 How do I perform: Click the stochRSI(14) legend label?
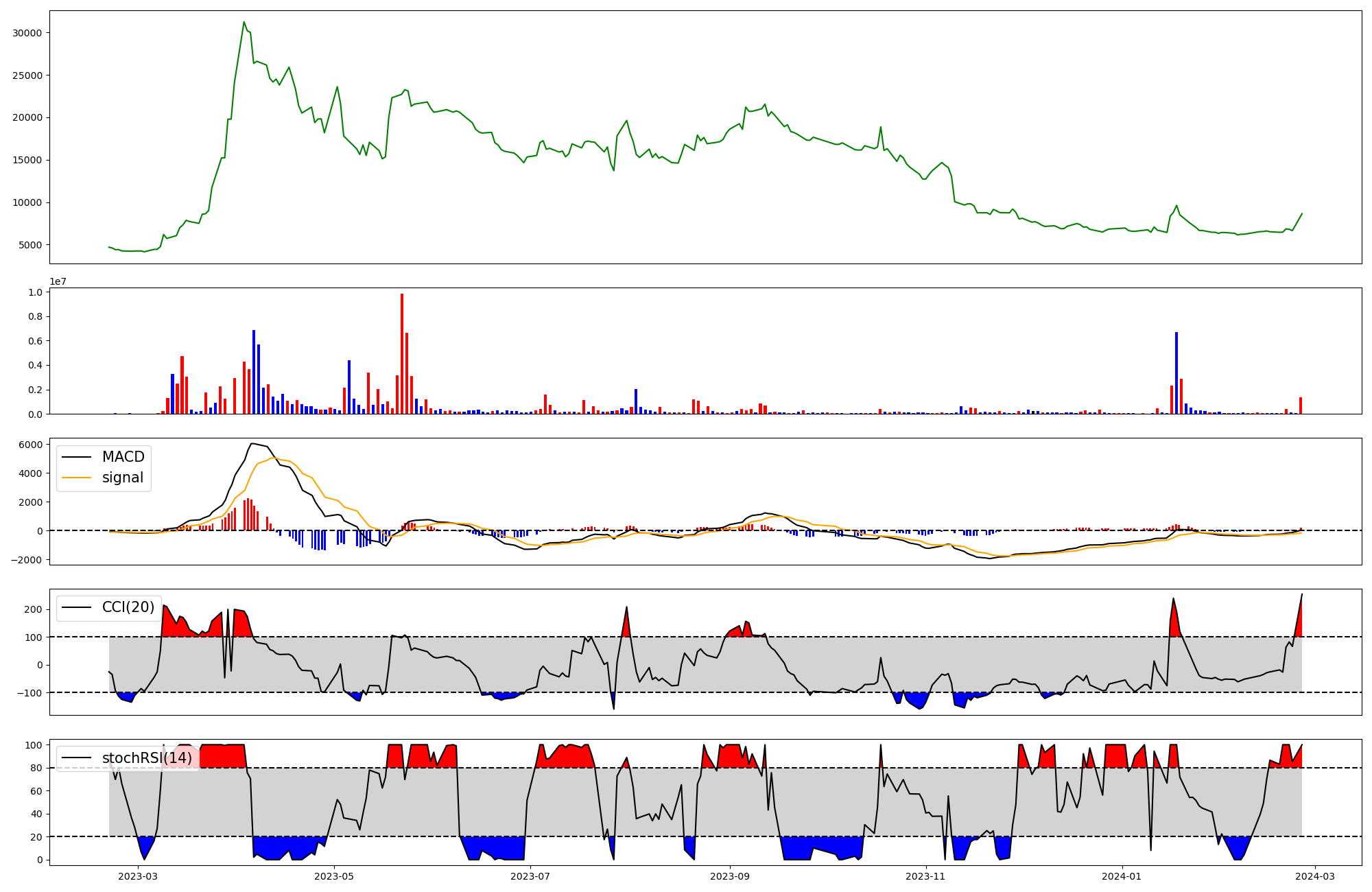147,758
